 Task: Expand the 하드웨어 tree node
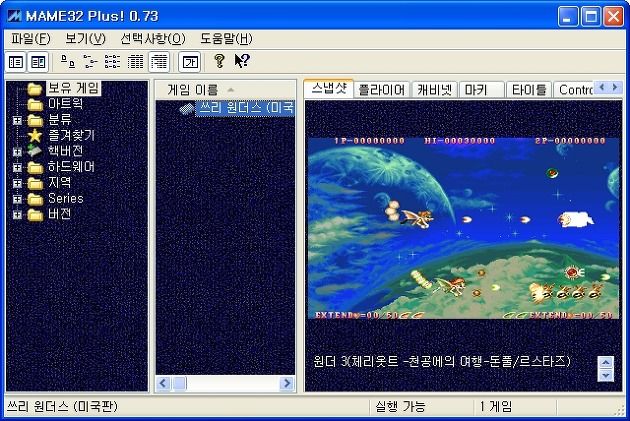[x=17, y=168]
